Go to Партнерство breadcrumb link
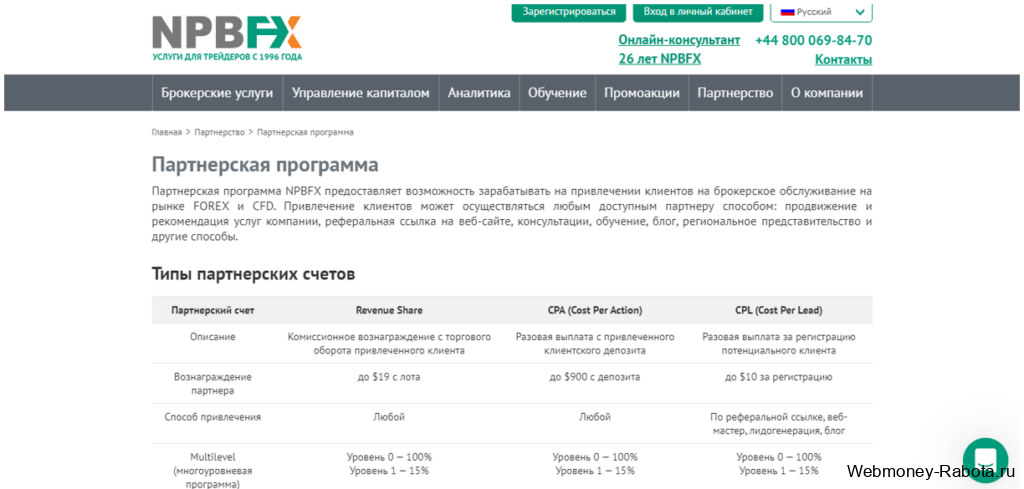The image size is (1024, 489). (x=219, y=132)
